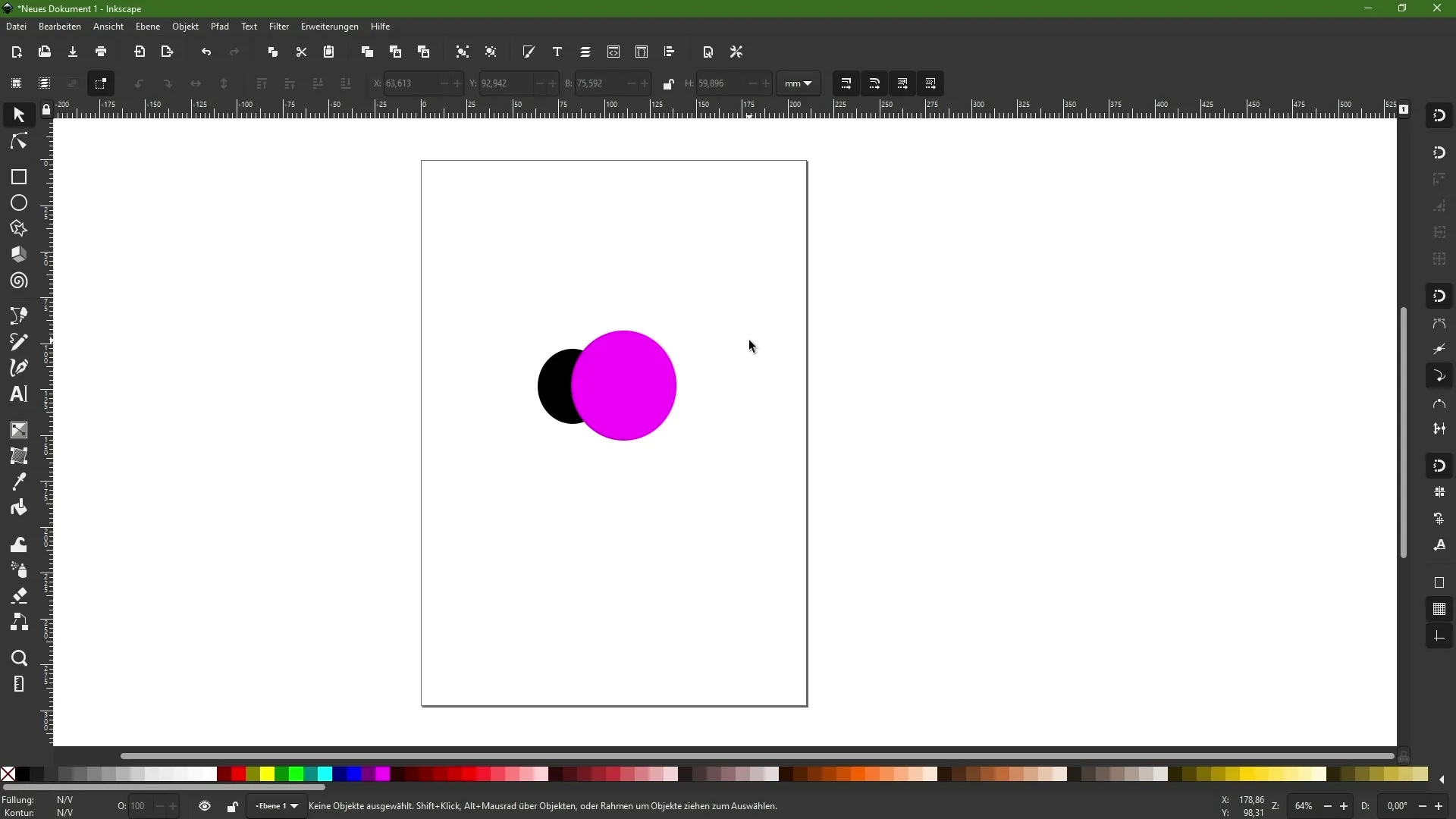Image resolution: width=1456 pixels, height=819 pixels.
Task: Open the Ebene 1 layer dropdown
Action: tap(277, 806)
